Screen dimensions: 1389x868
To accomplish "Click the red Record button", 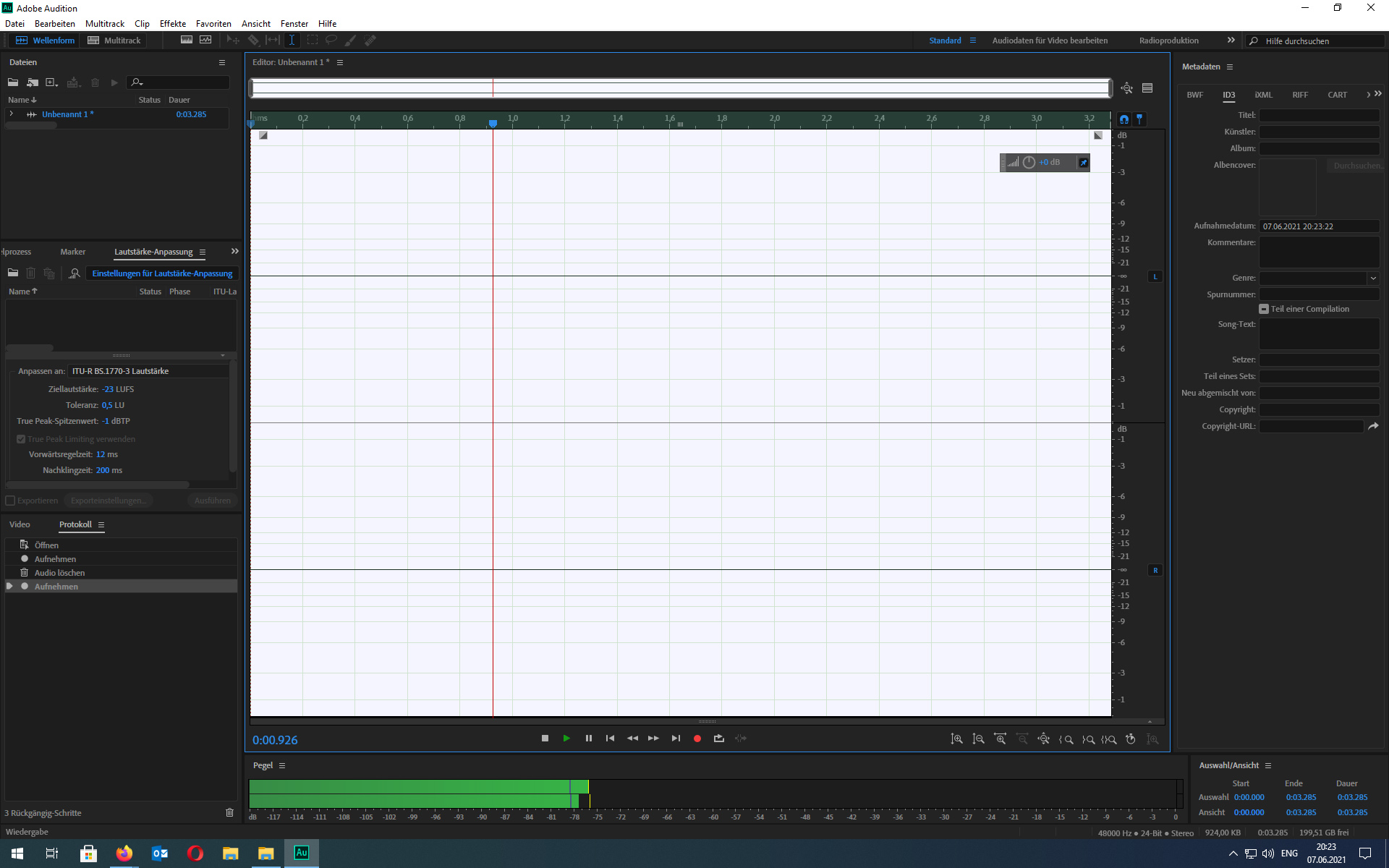I will coord(697,739).
